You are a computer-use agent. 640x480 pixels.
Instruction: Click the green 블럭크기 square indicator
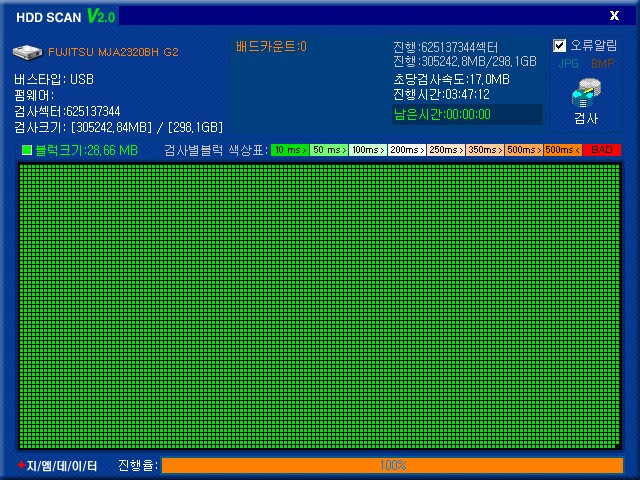click(27, 150)
